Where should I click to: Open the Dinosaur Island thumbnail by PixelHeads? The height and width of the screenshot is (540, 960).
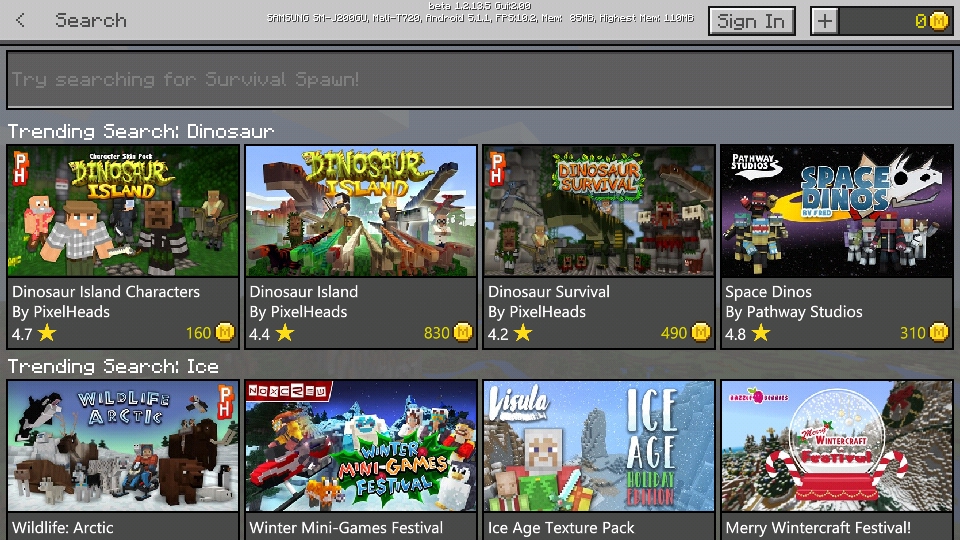click(x=361, y=211)
